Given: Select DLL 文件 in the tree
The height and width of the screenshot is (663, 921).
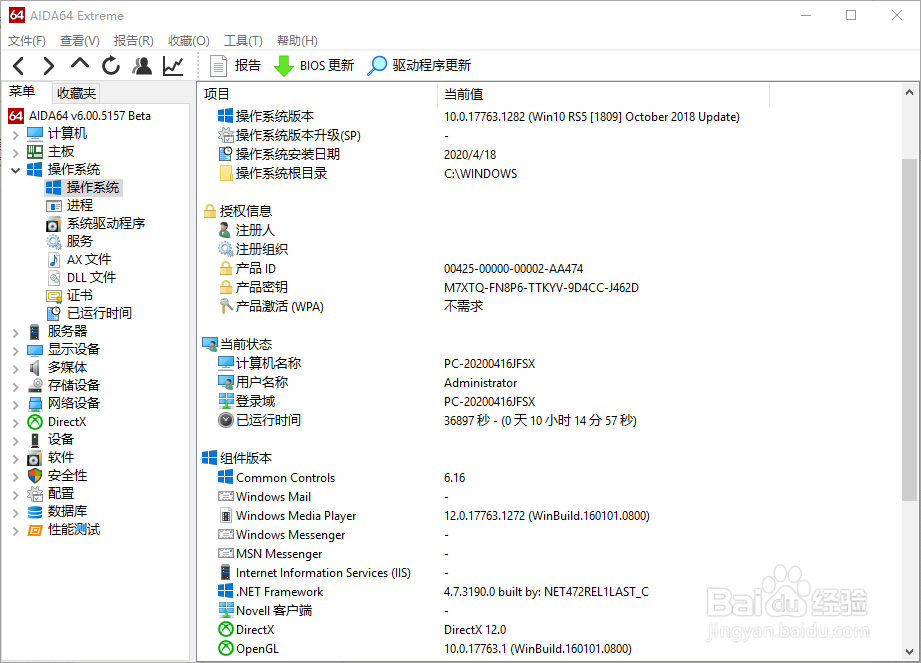Looking at the screenshot, I should [91, 277].
